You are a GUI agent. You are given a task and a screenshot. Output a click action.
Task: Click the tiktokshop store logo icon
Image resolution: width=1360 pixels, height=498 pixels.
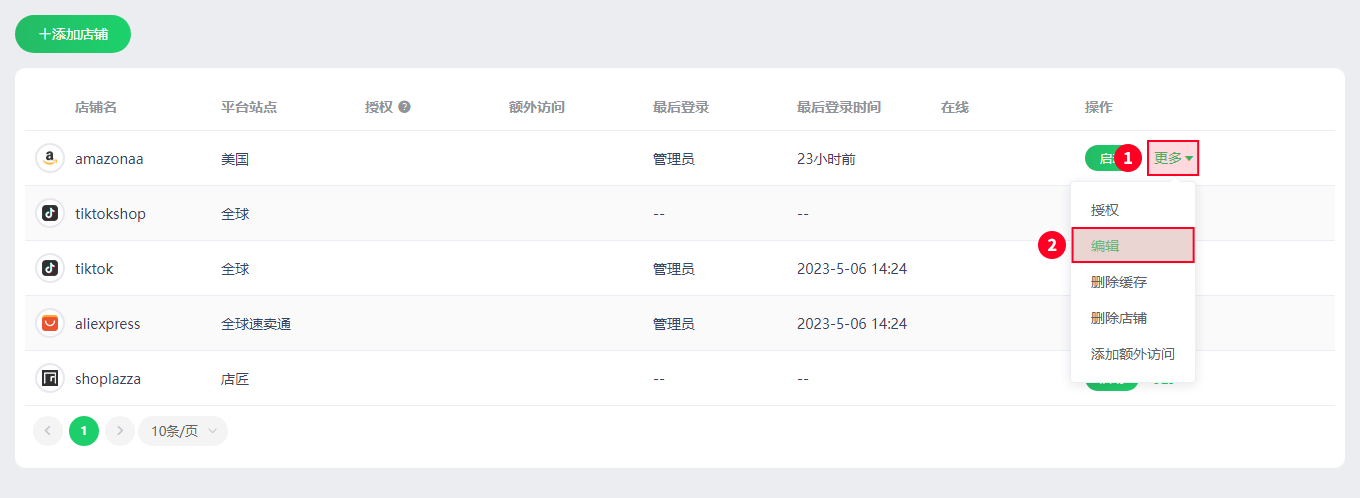click(x=49, y=213)
